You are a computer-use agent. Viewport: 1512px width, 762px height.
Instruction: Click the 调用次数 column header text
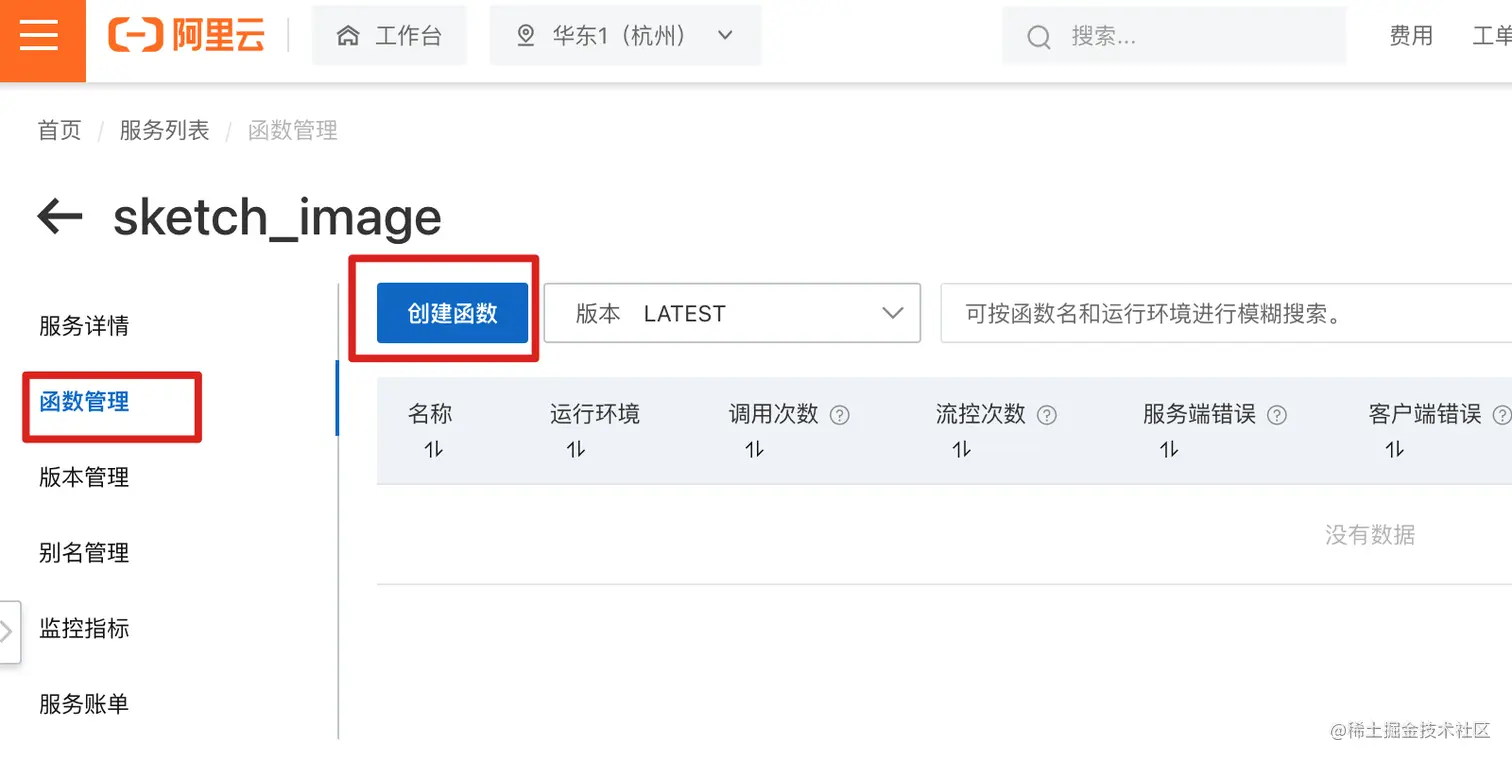pyautogui.click(x=774, y=414)
